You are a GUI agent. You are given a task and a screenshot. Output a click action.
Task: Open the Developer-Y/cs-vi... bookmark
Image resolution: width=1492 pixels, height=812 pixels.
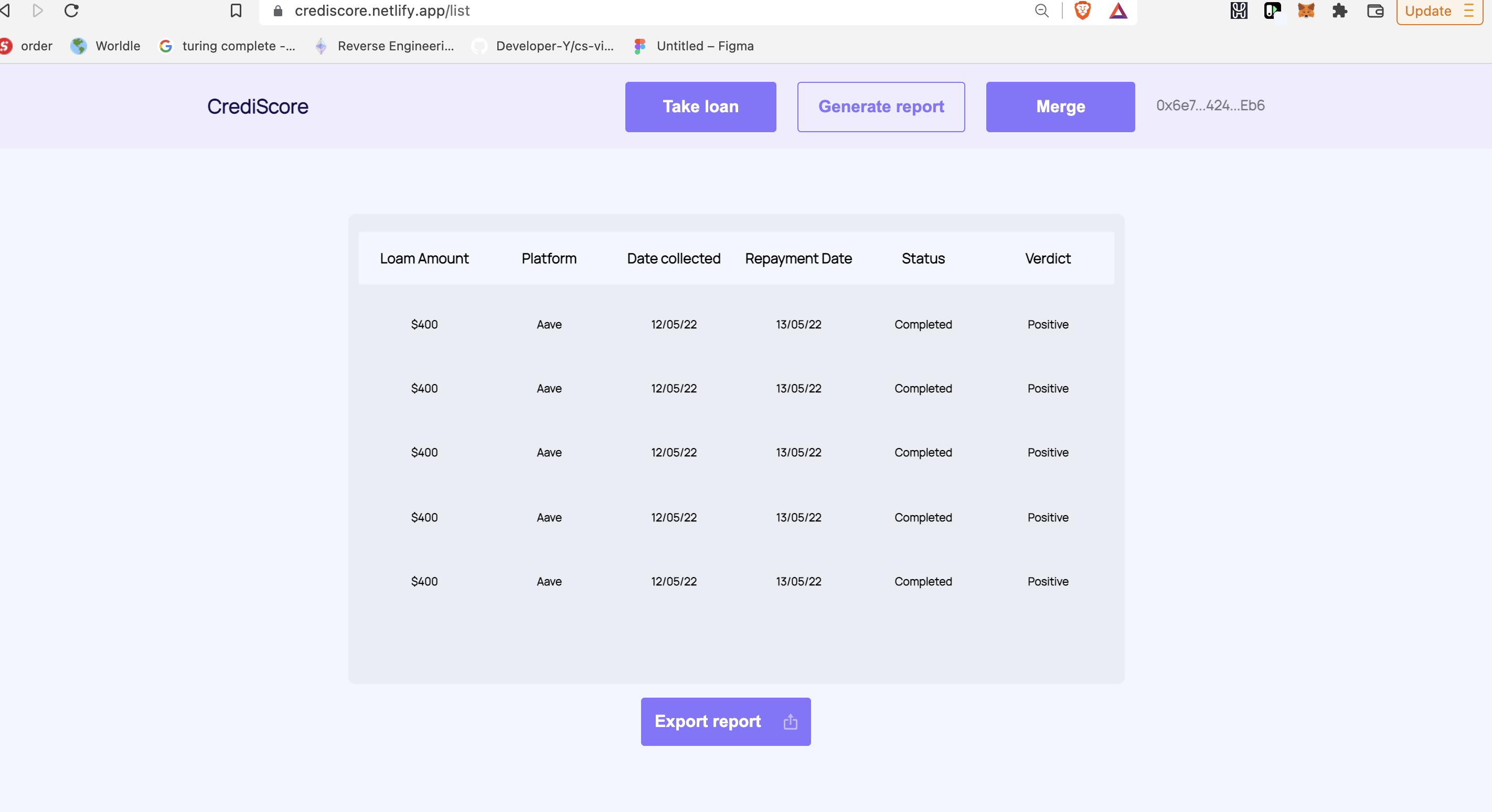(x=542, y=46)
